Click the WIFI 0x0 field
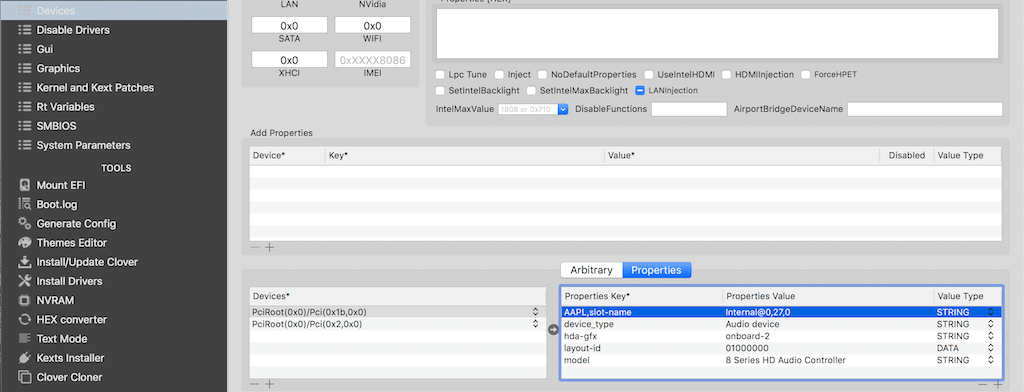Image resolution: width=1024 pixels, height=392 pixels. click(x=372, y=25)
